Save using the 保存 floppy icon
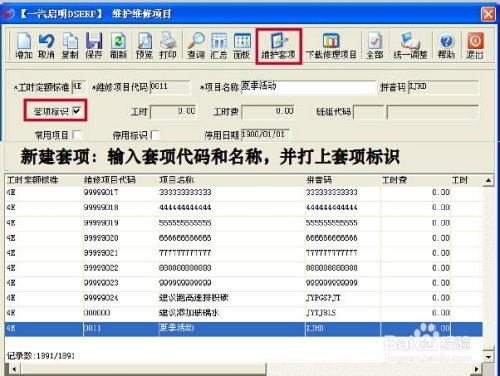 coord(94,46)
